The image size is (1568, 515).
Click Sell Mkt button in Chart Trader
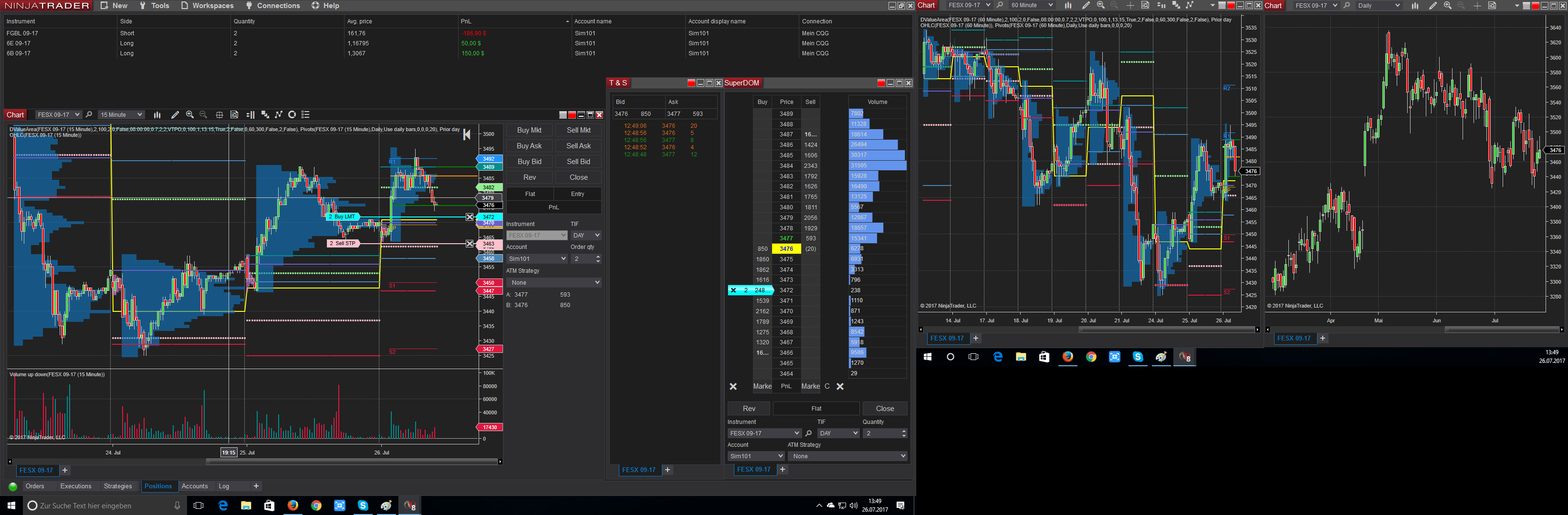click(x=578, y=130)
